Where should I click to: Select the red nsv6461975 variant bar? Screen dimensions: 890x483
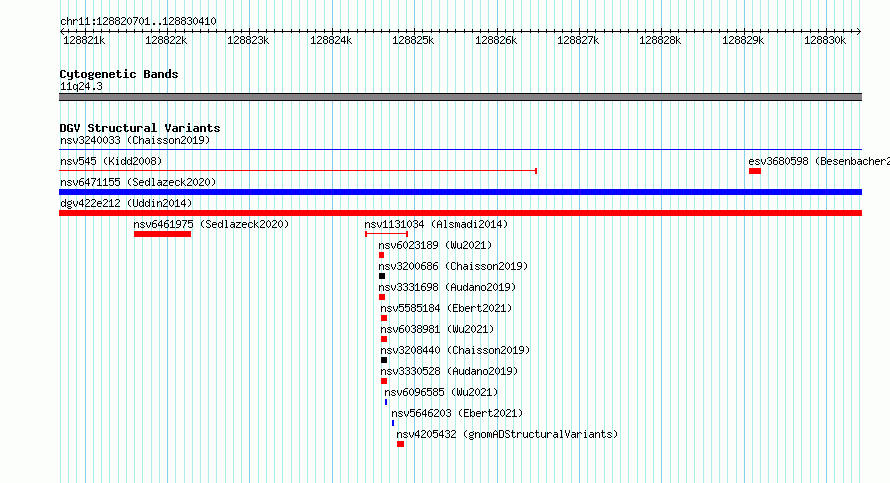[x=162, y=234]
